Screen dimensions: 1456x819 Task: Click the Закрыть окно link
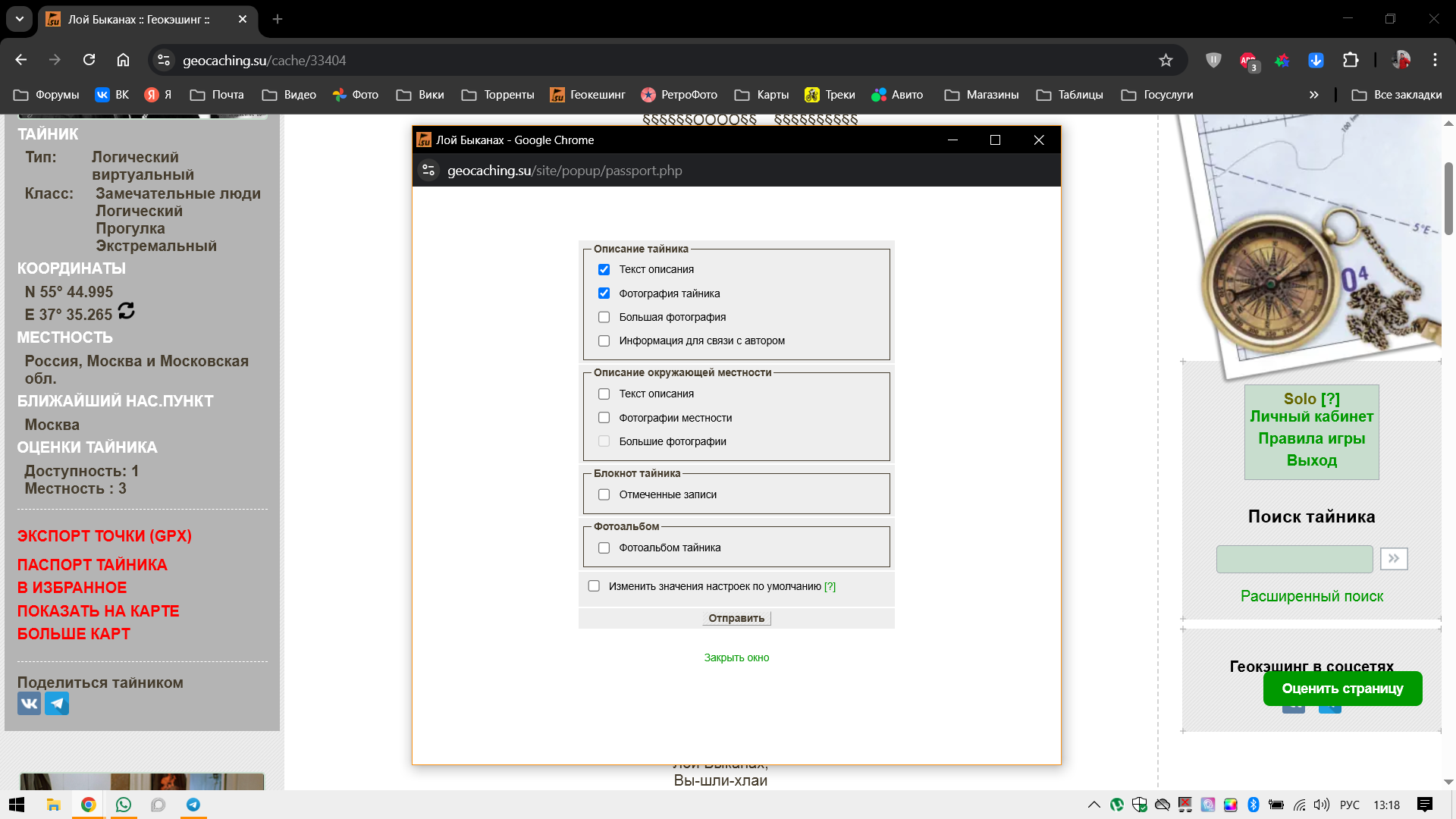coord(736,657)
